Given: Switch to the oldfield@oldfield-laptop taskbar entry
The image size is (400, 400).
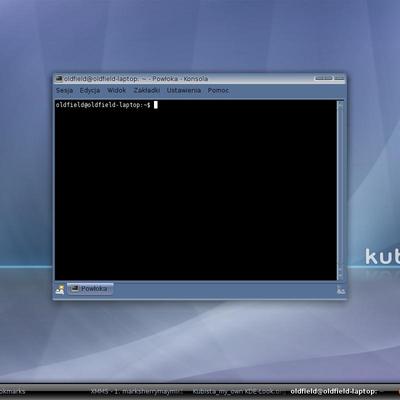Looking at the screenshot, I should point(334,391).
